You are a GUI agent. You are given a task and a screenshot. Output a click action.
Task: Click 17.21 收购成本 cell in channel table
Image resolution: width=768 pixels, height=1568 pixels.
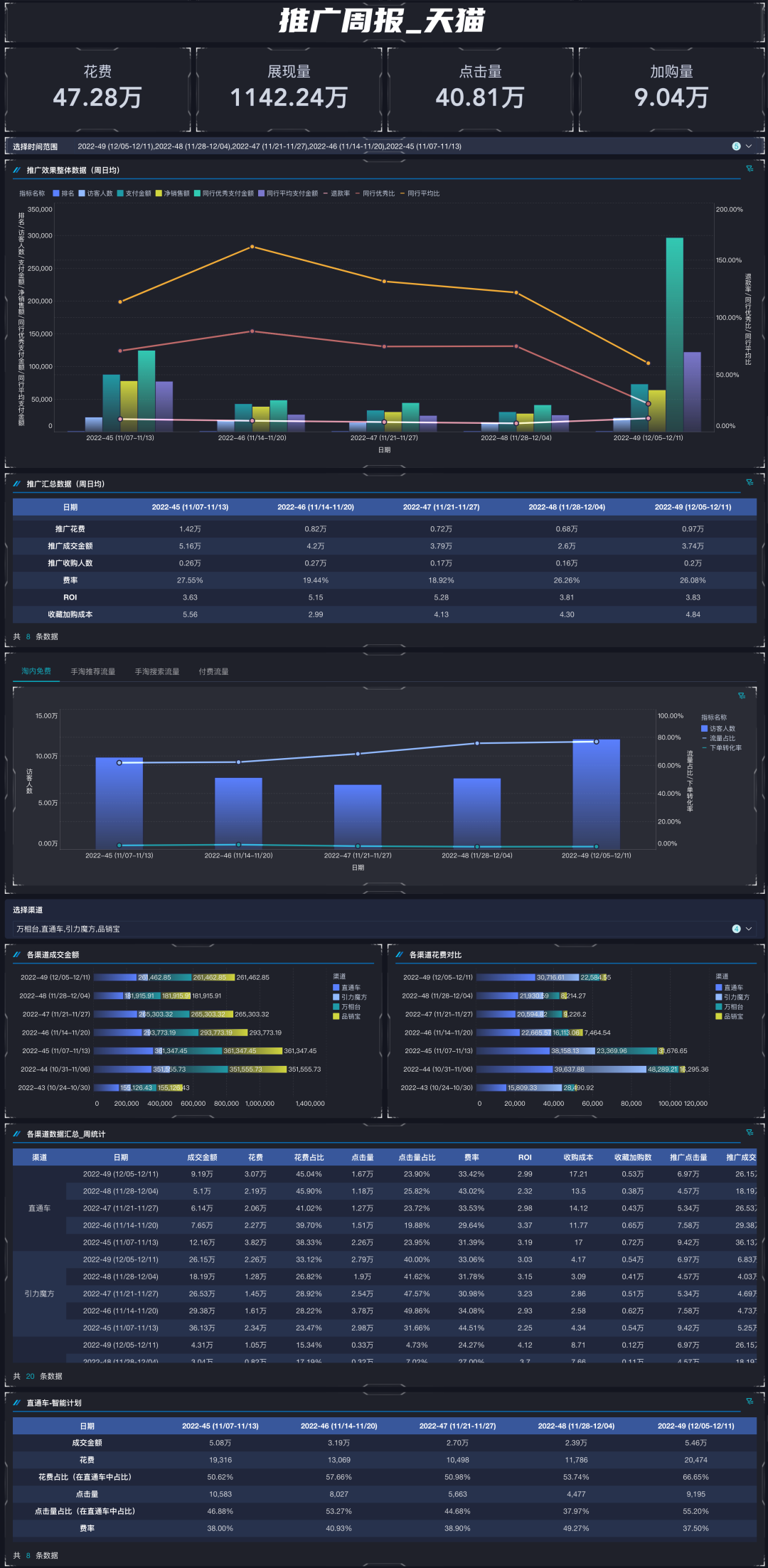point(578,1173)
